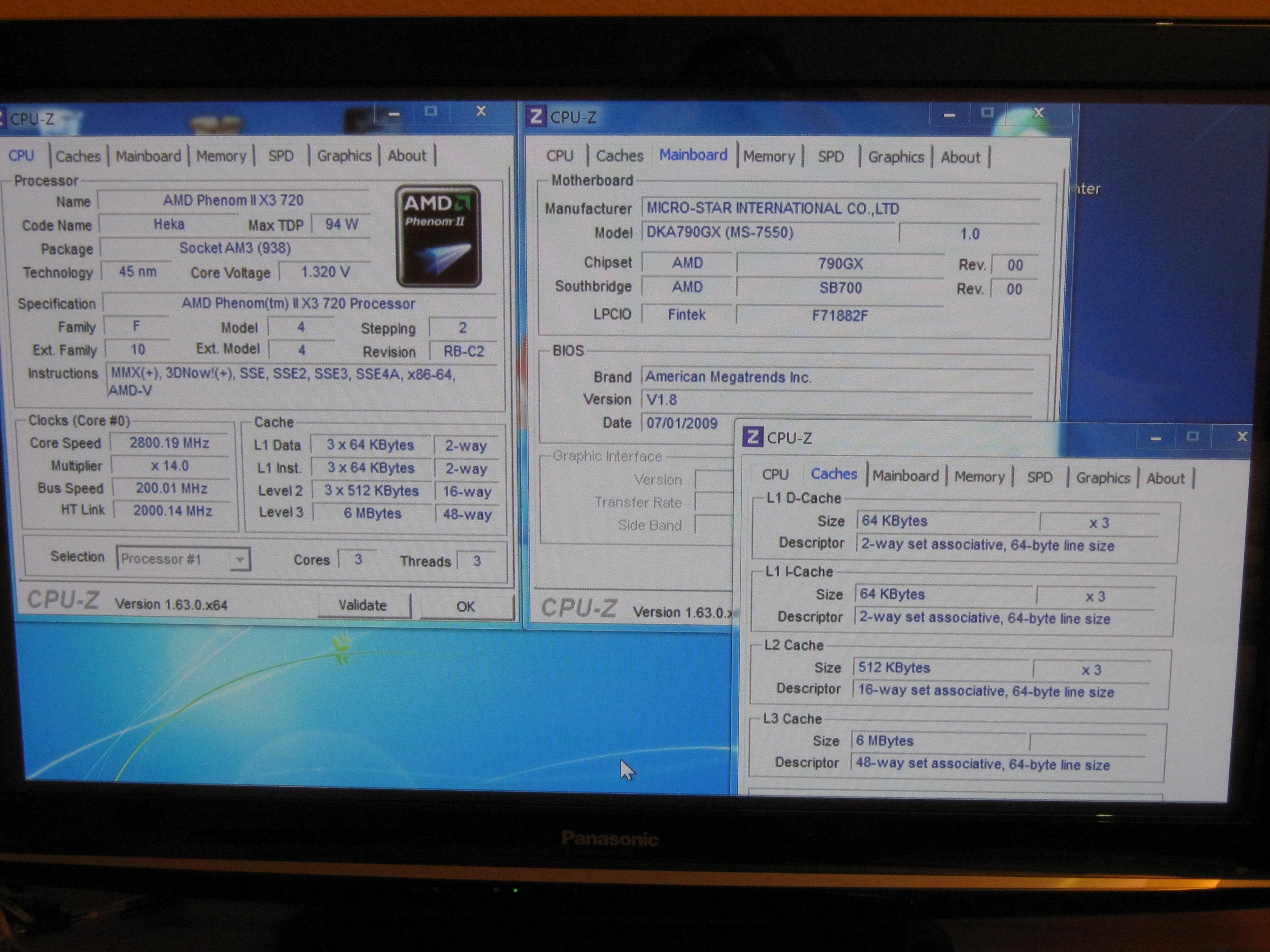Switch to Graphics tab in the Mainboard window
Viewport: 1270px width, 952px height.
896,157
